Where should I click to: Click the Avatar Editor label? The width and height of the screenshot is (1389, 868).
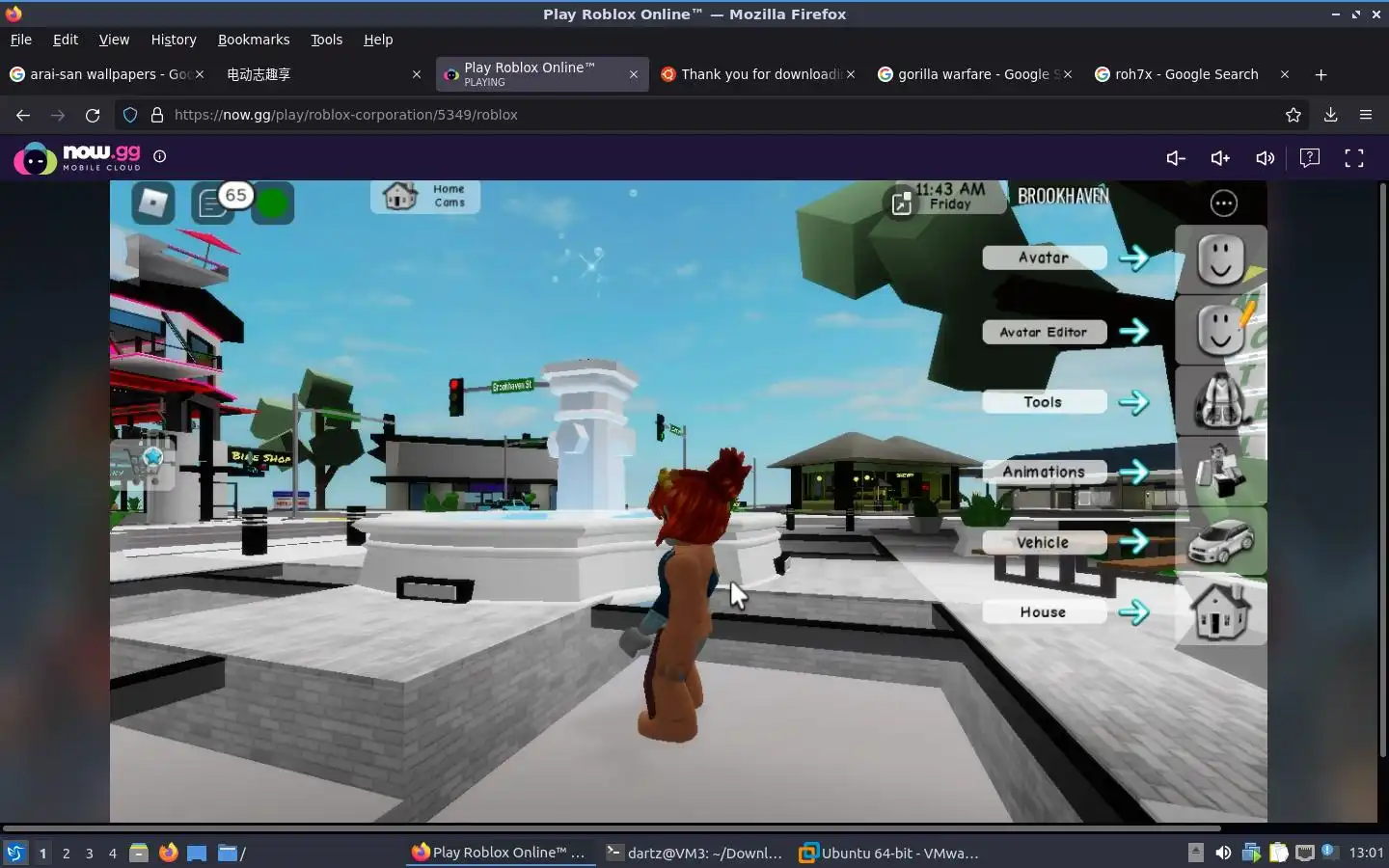(x=1044, y=332)
